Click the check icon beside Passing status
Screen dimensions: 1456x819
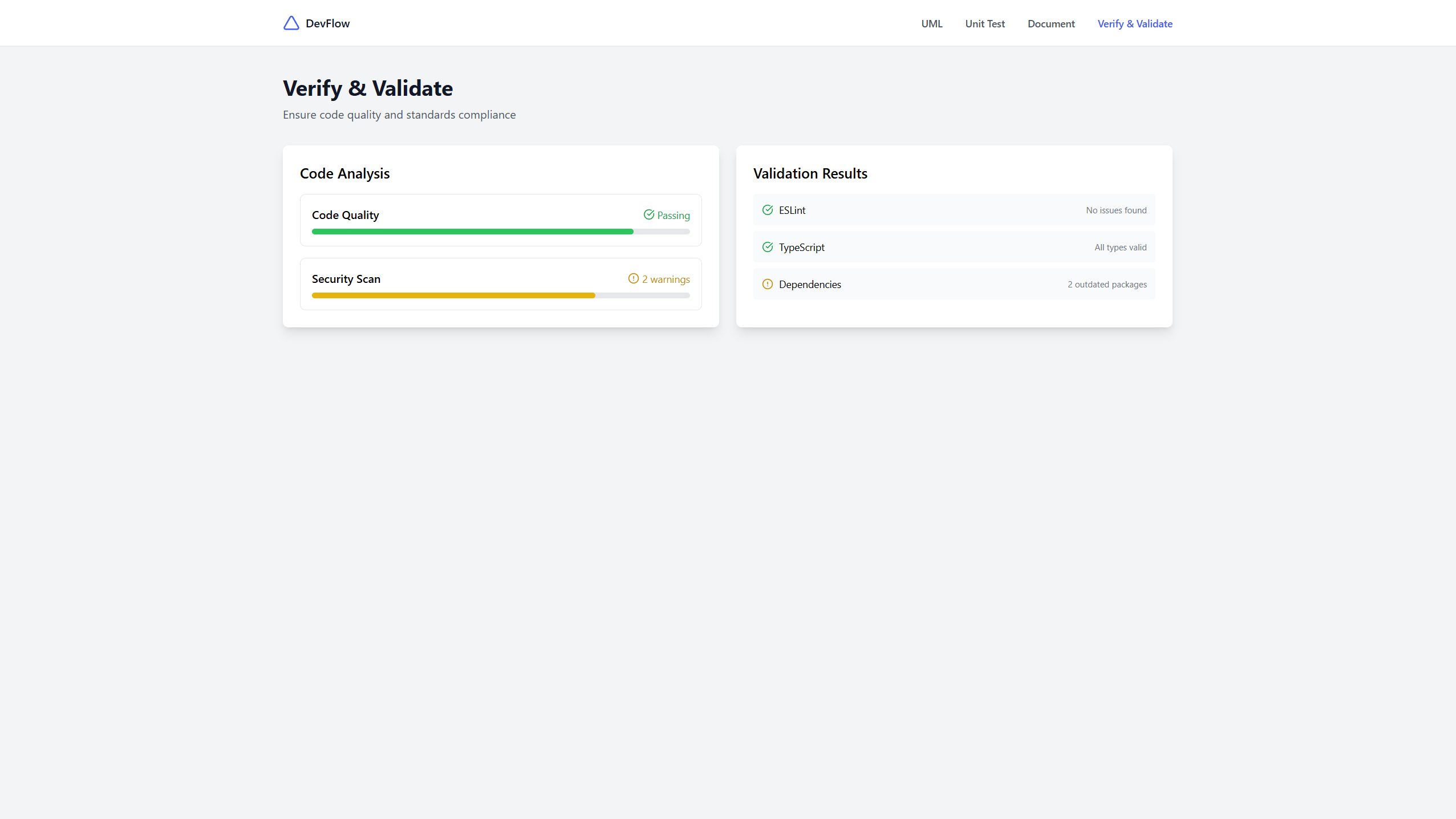pos(648,215)
